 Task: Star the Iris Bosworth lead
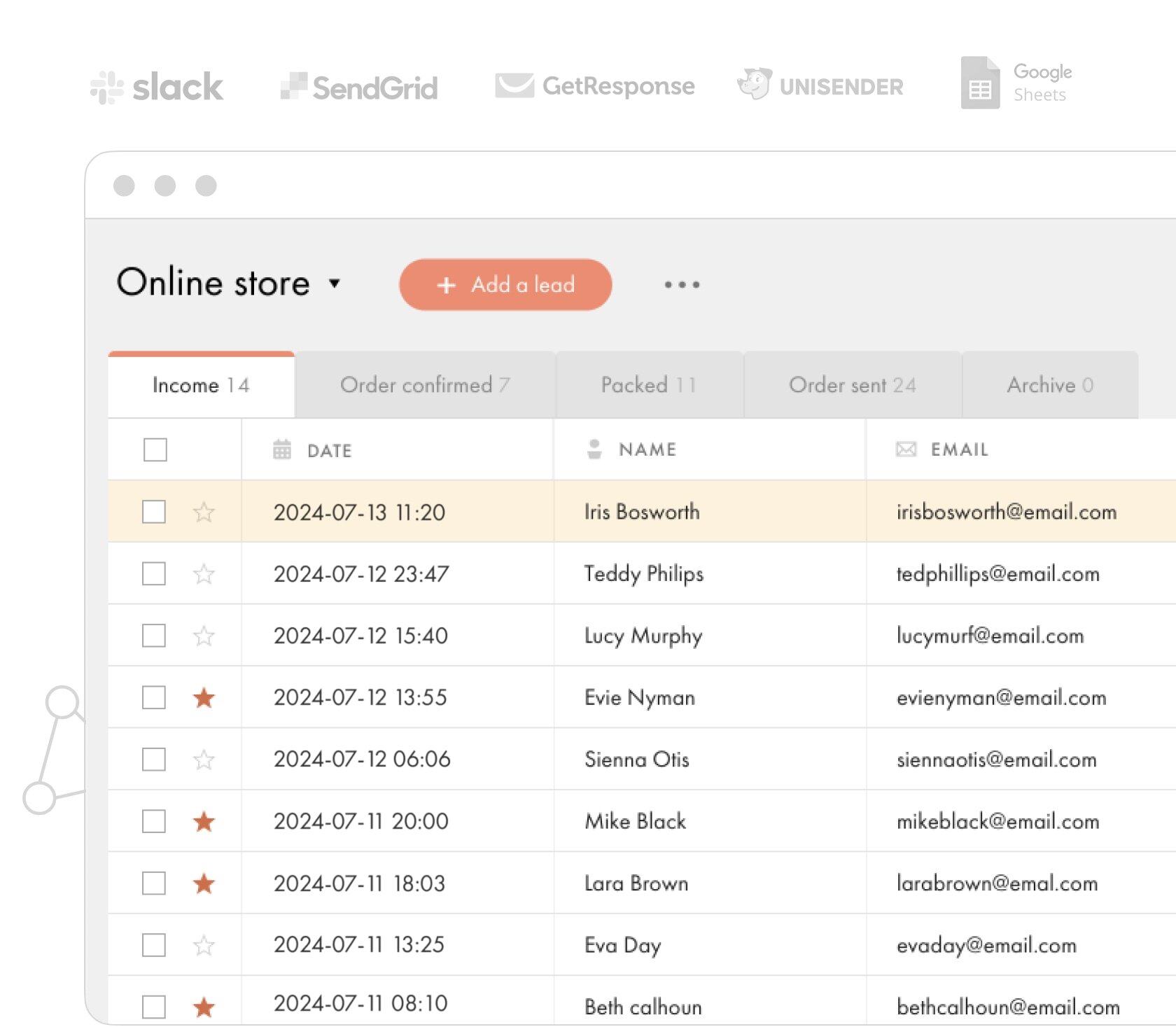click(203, 512)
